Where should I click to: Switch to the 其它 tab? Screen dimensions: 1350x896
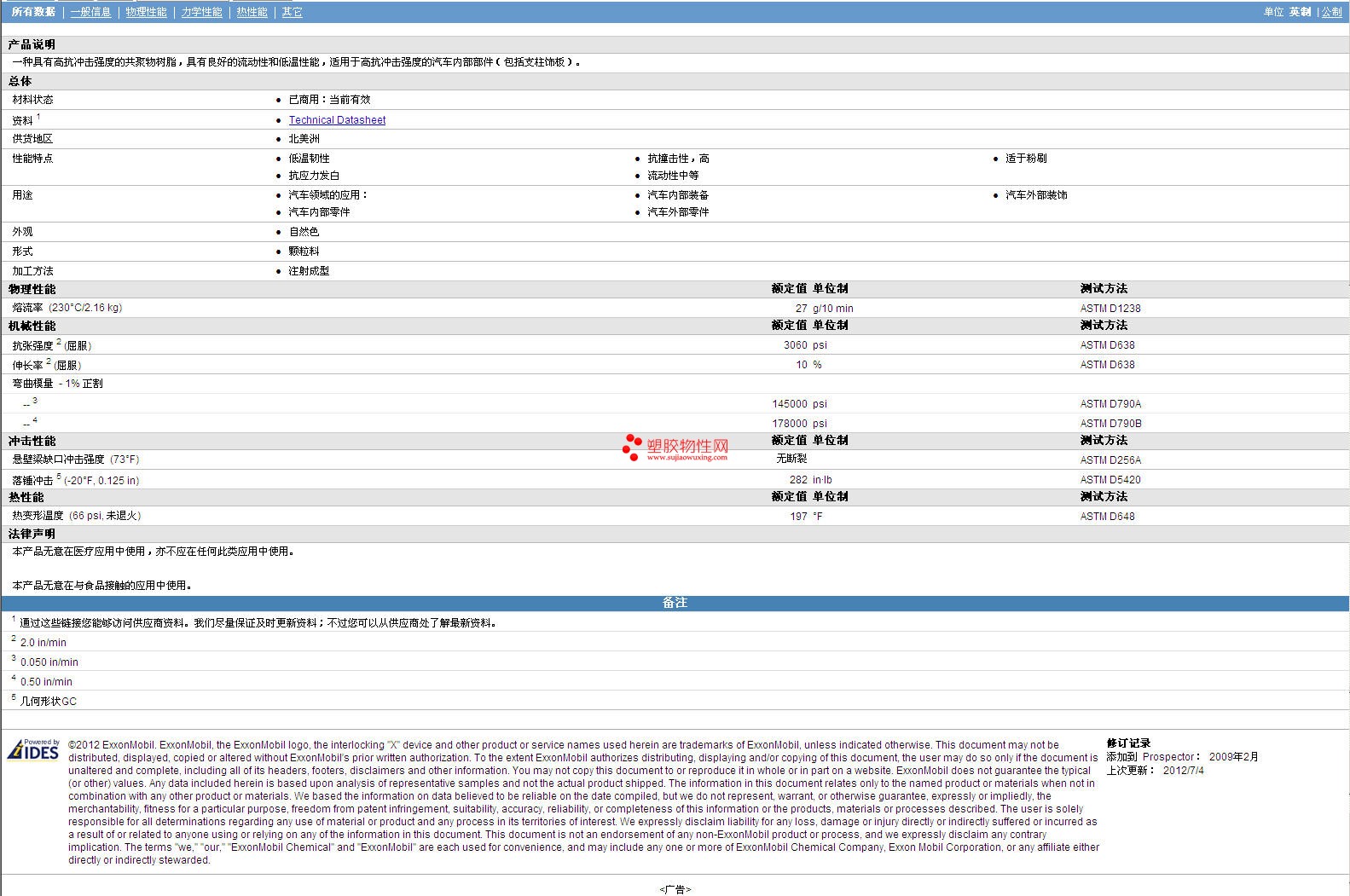(292, 12)
